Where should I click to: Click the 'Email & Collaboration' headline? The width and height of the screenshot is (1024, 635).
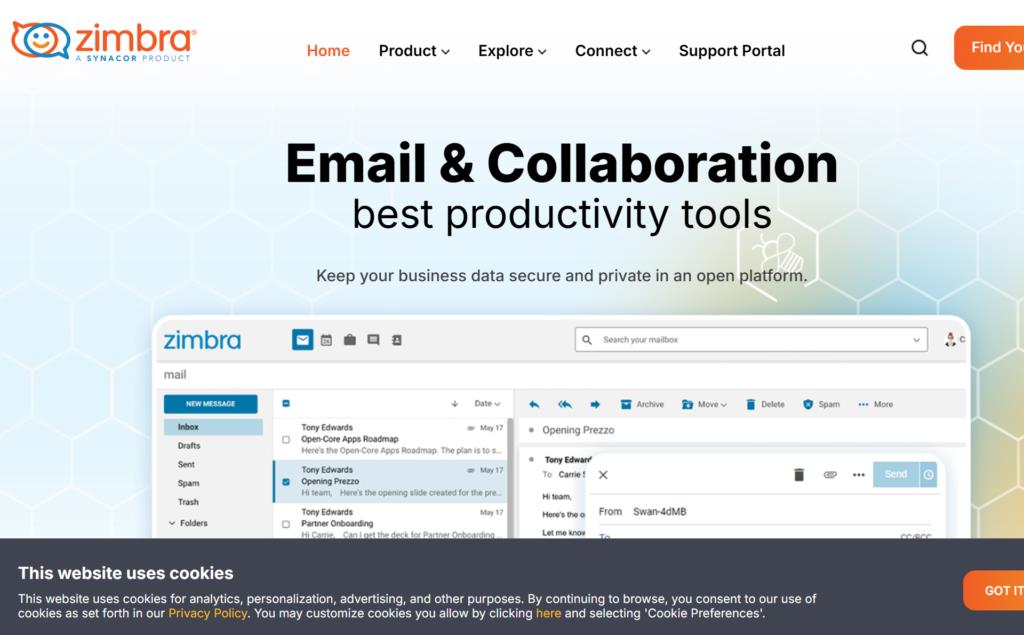click(x=562, y=163)
